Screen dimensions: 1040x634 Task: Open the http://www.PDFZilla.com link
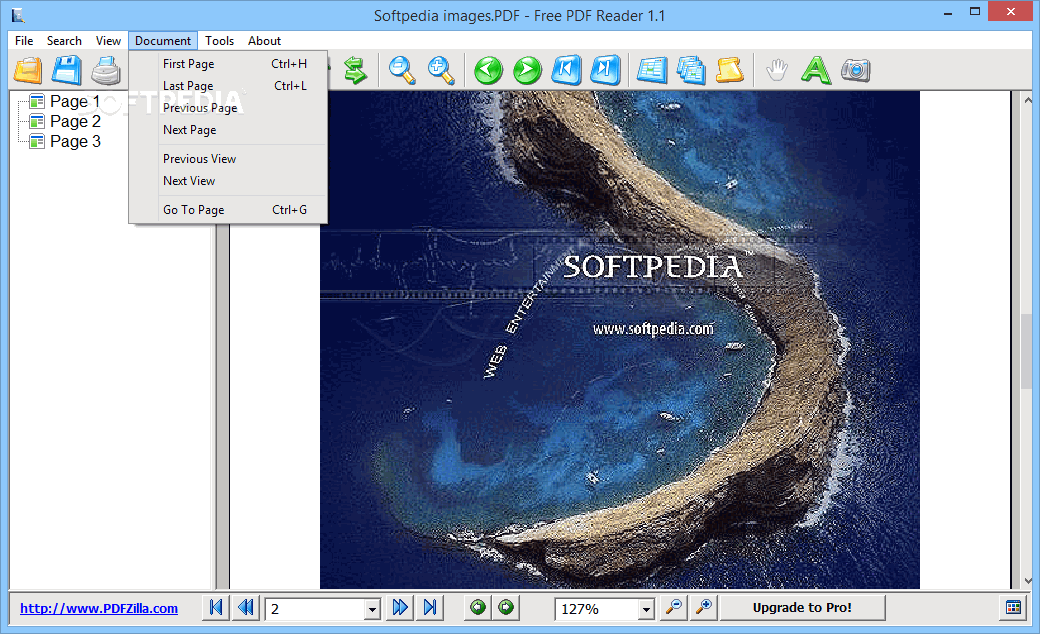(99, 608)
